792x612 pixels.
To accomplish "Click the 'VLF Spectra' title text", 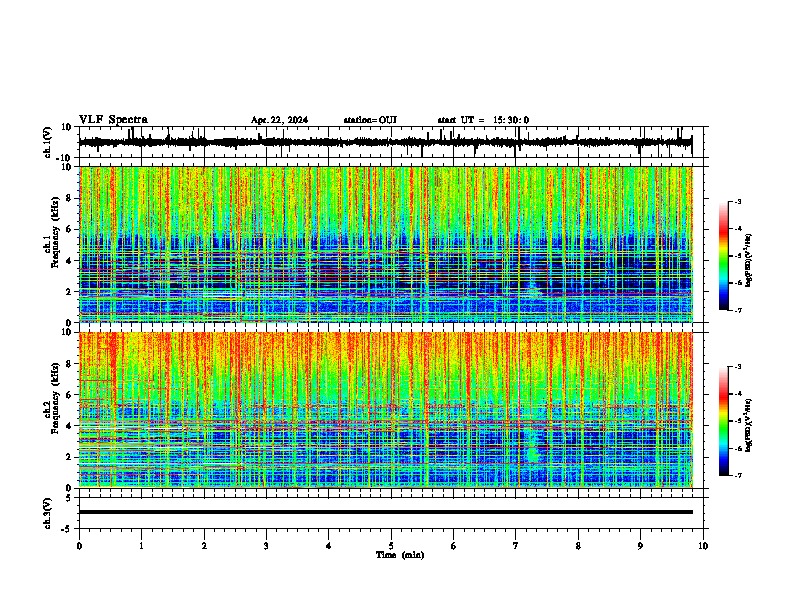I will click(x=113, y=120).
